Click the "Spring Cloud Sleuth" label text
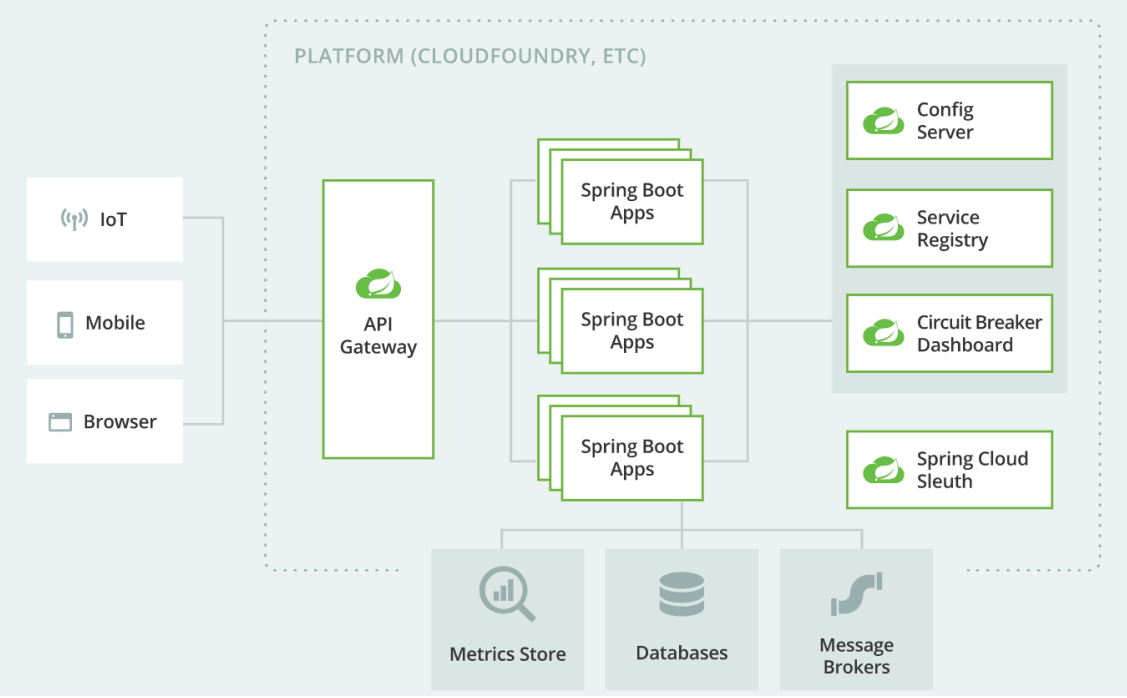Screen dimensions: 1127x698 coord(972,470)
